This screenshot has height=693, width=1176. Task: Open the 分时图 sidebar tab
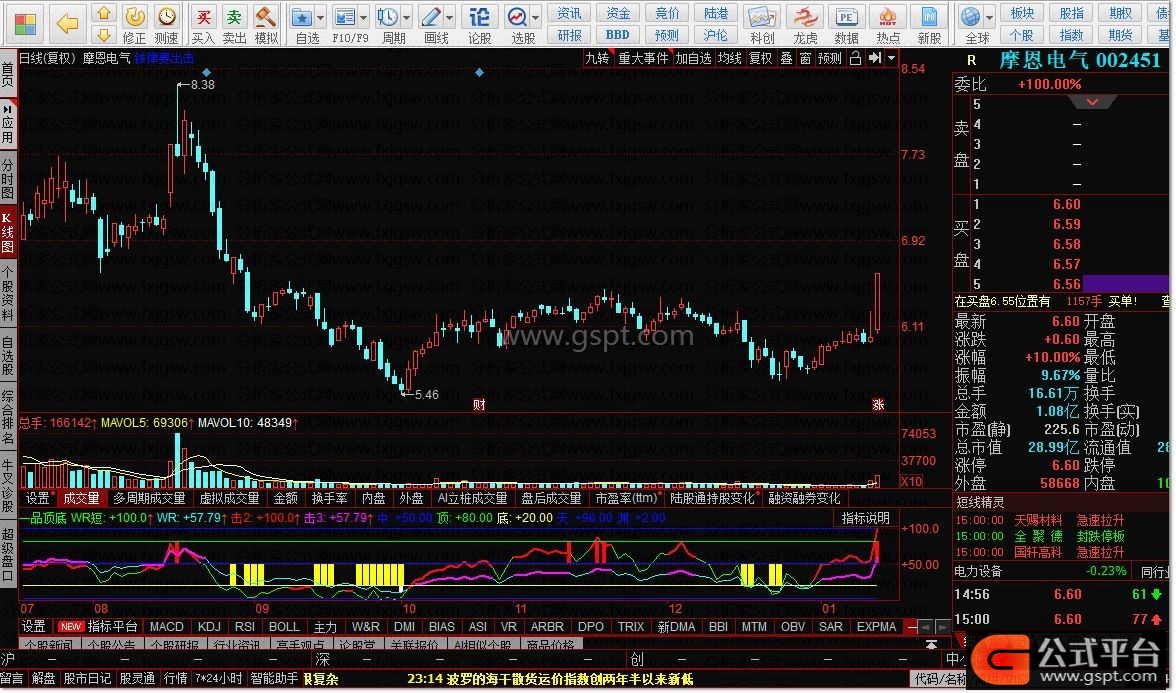[8, 178]
